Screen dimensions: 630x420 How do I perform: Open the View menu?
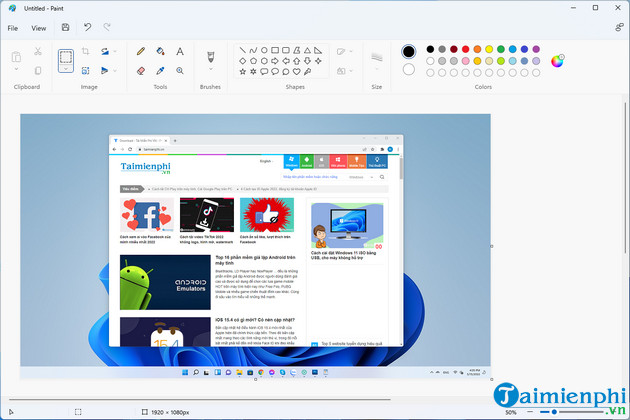[x=39, y=28]
